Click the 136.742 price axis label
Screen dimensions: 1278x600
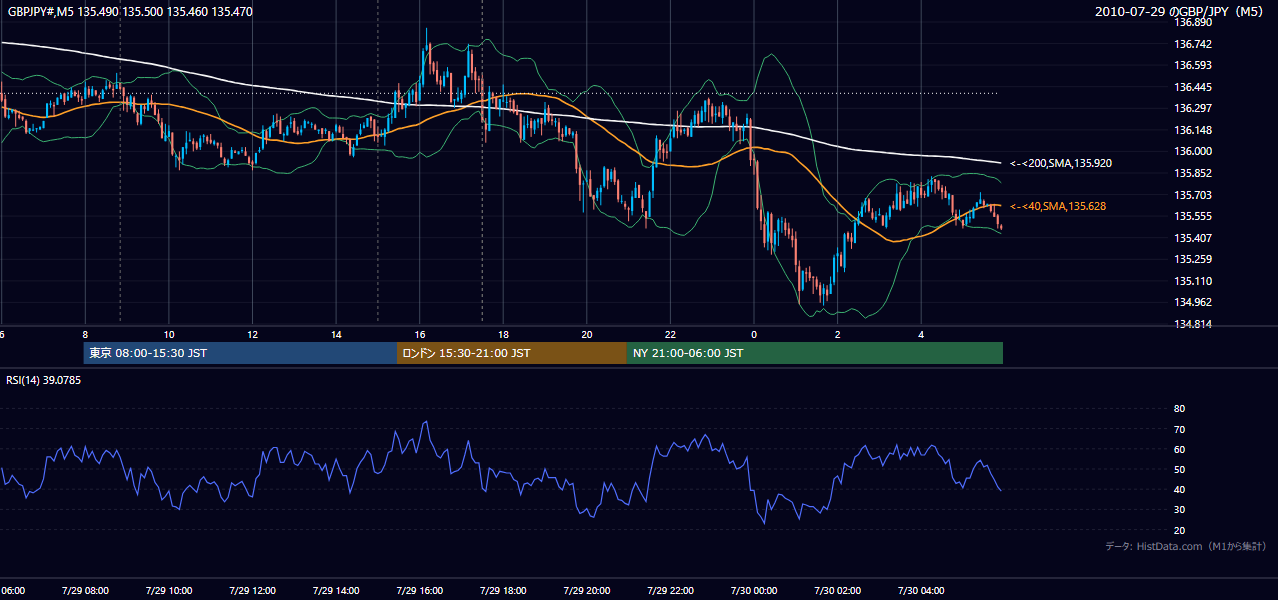1193,44
